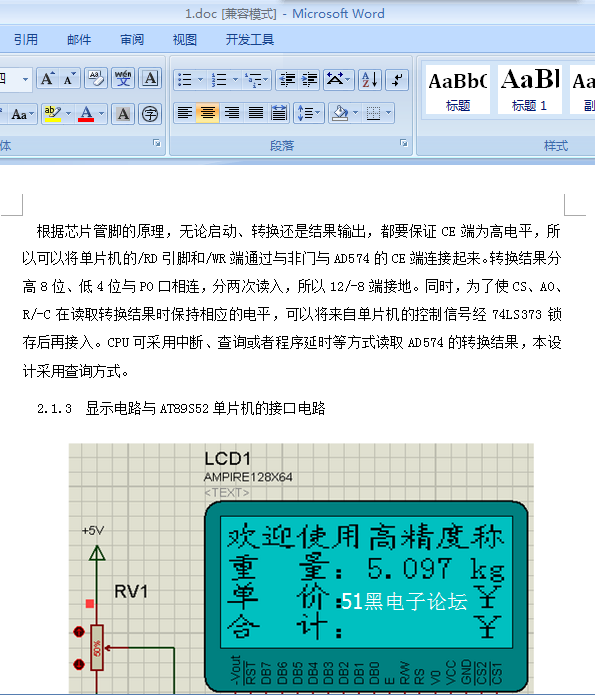The image size is (595, 695).
Task: Expand the font color dropdown arrow
Action: pyautogui.click(x=102, y=114)
